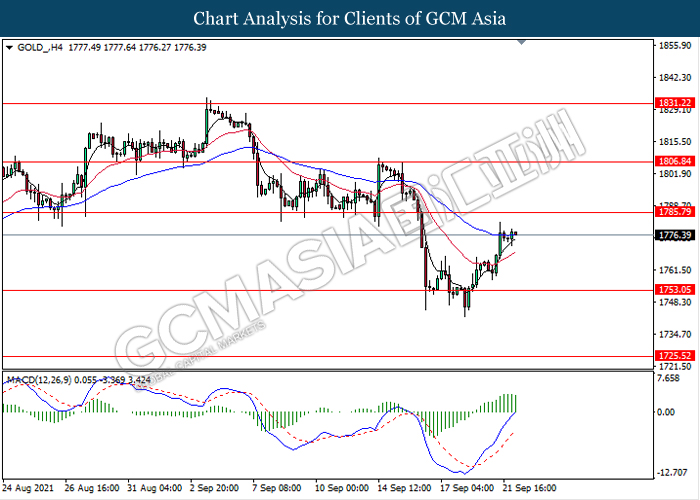Click the 1725.52 support price label
Screen dimensions: 700x500
click(675, 356)
